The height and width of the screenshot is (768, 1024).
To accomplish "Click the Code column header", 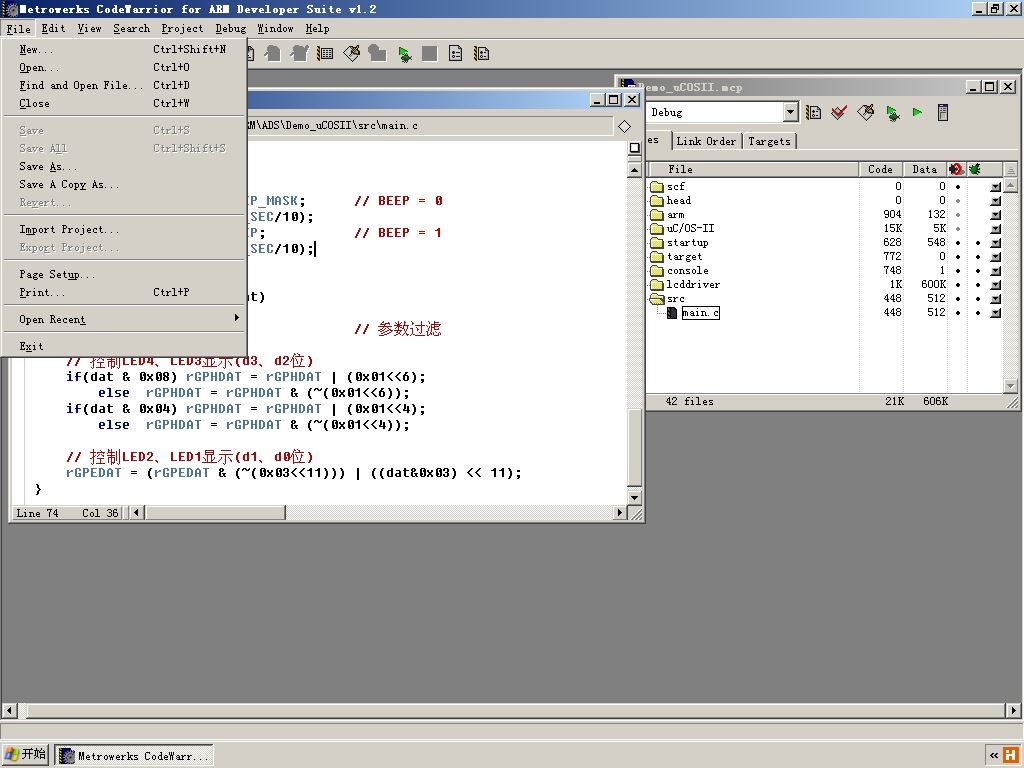I will click(880, 169).
